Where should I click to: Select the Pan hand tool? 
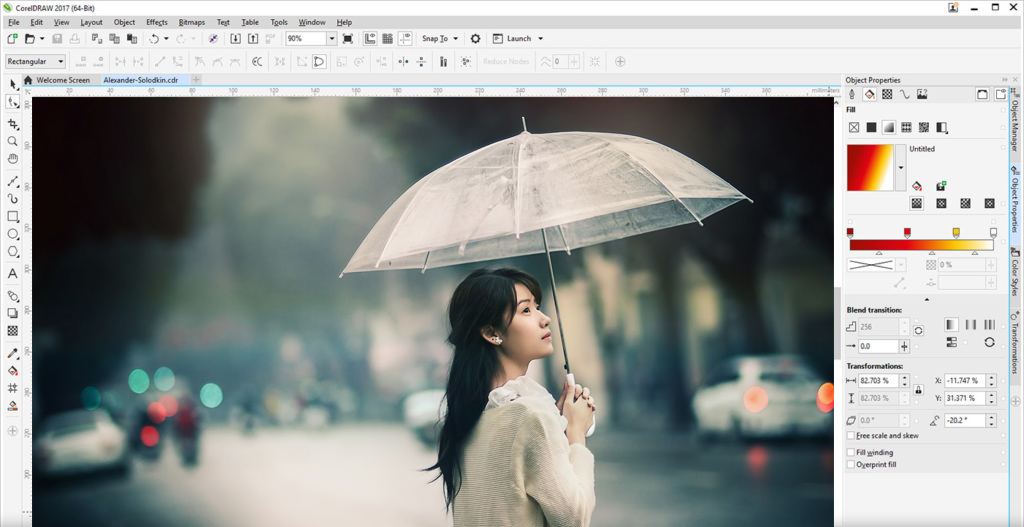[12, 159]
